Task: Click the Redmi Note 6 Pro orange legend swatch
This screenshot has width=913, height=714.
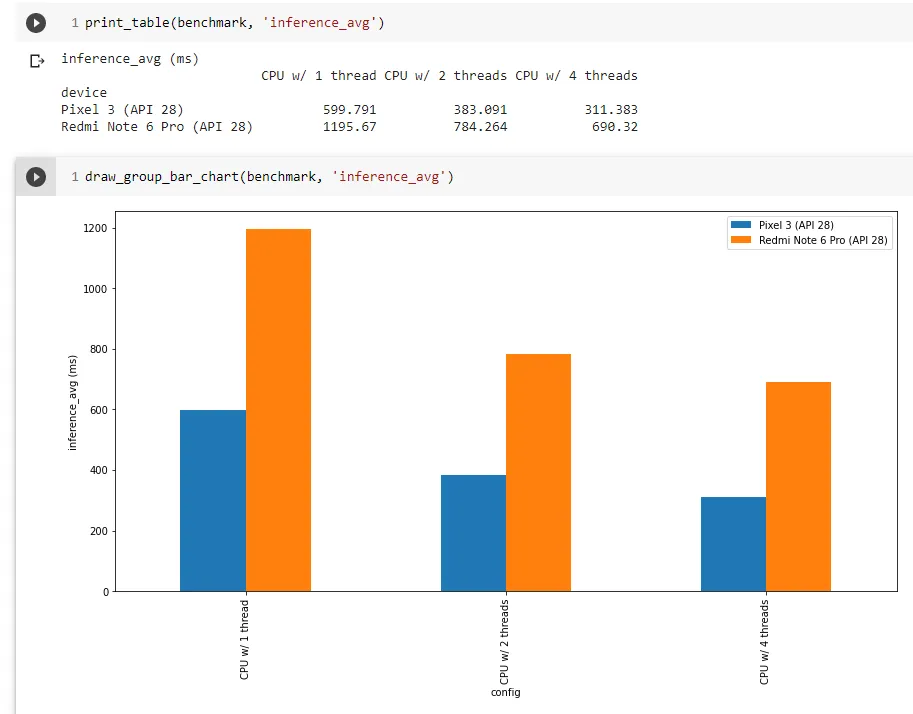Action: tap(741, 239)
